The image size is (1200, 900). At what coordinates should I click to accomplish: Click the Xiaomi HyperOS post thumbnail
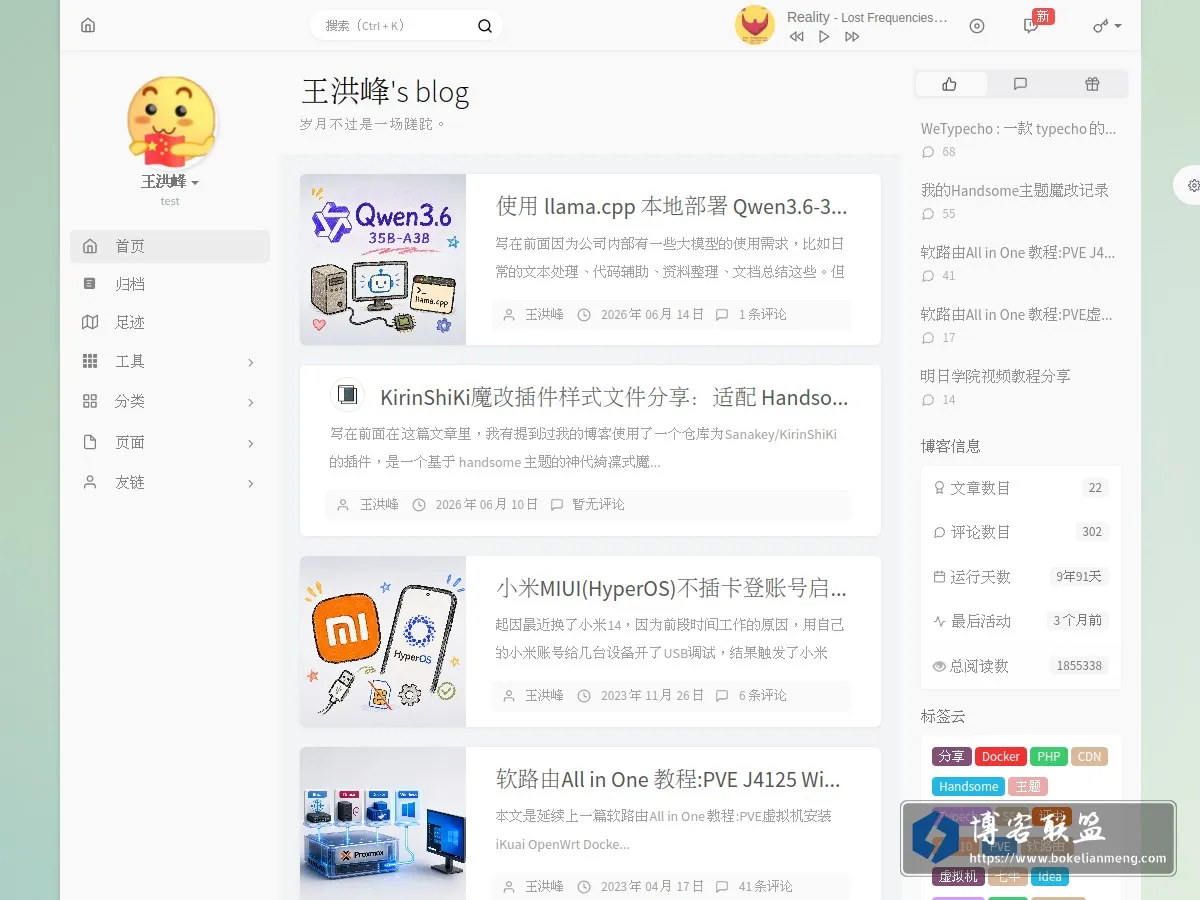[383, 641]
